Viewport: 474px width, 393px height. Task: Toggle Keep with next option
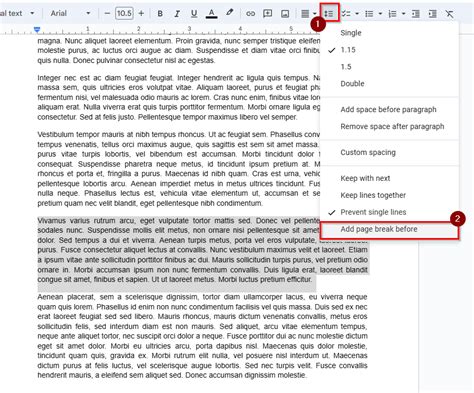389,178
